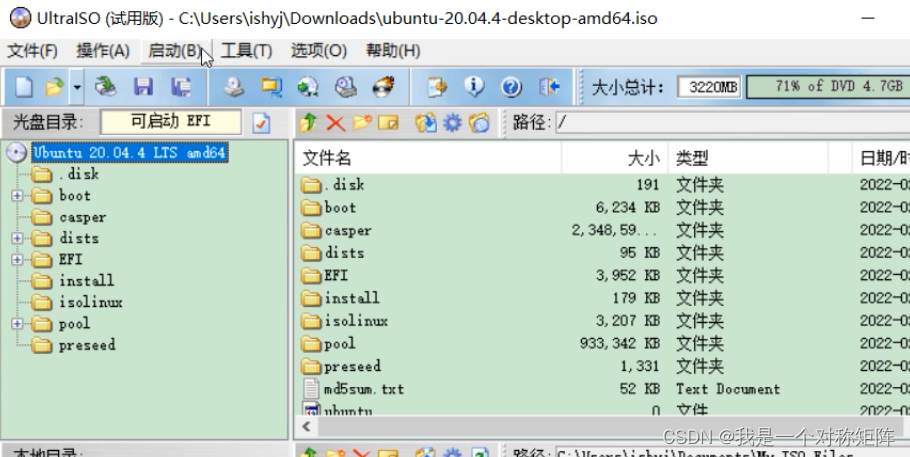Click the 71% of DVD 4.7GB capacity bar

[x=829, y=87]
